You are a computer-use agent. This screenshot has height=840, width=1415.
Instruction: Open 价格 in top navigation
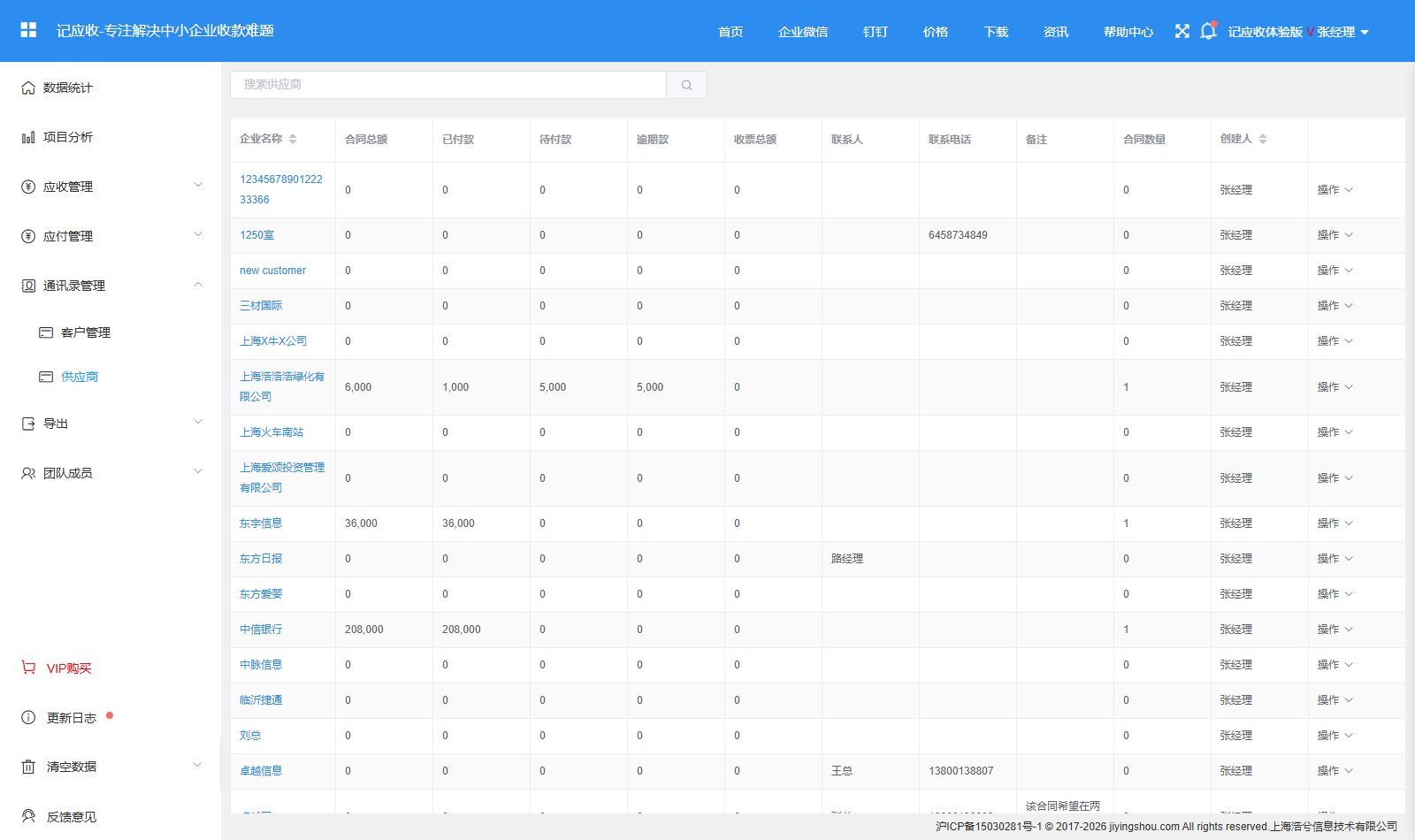pos(936,32)
